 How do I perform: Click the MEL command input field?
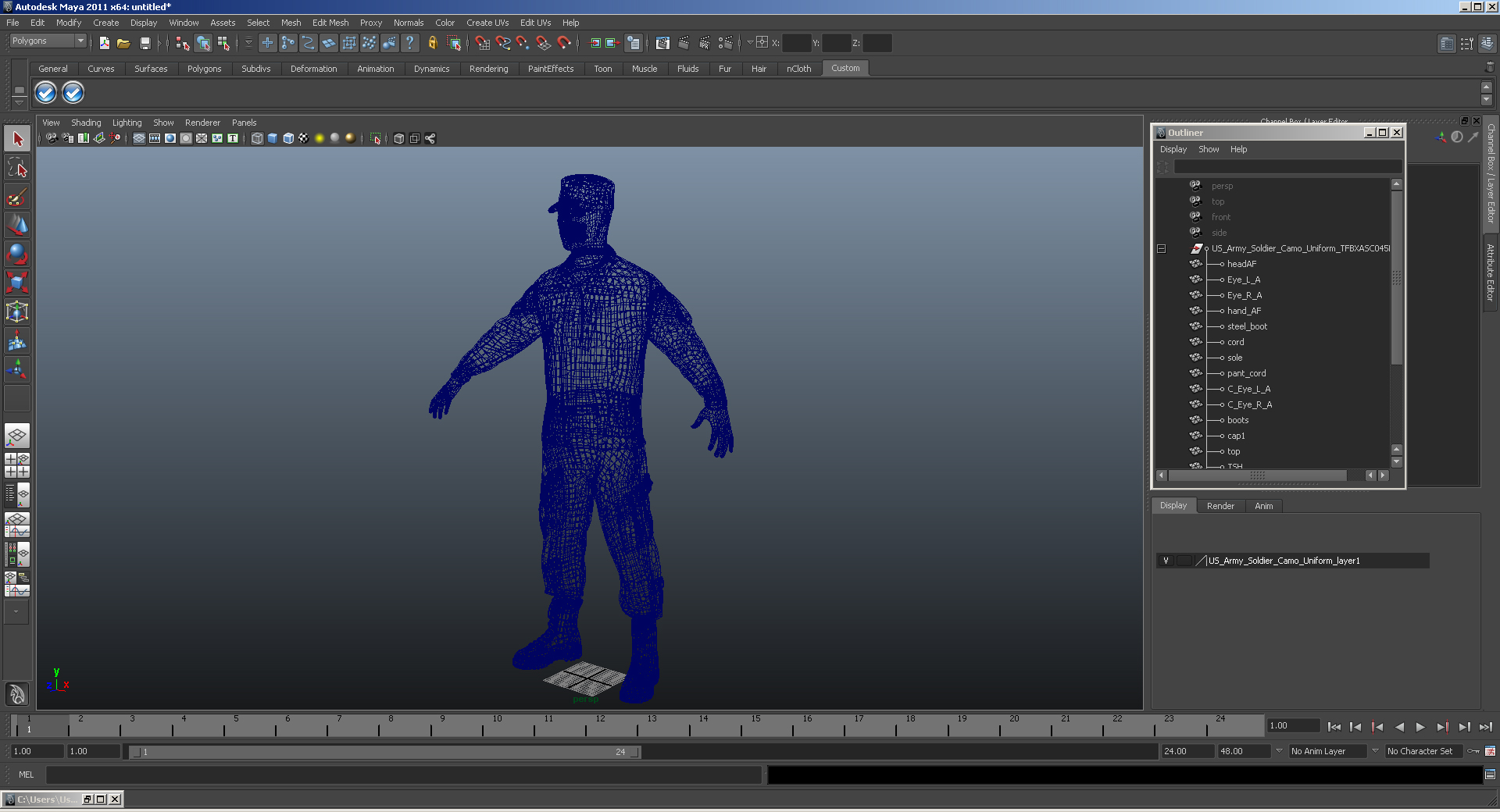[403, 775]
